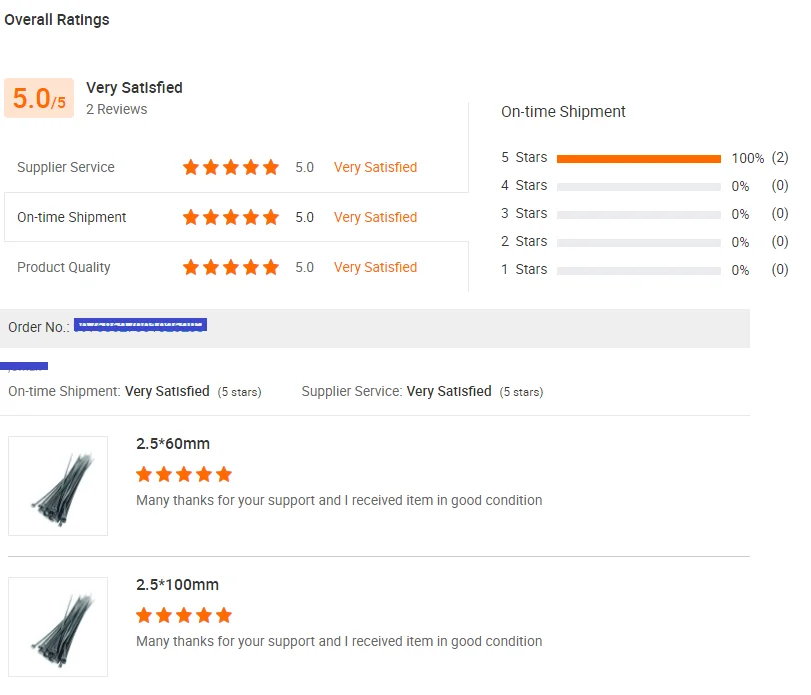Open the 2.5*100mm cable tie thumbnail
The image size is (811, 695).
[x=58, y=627]
